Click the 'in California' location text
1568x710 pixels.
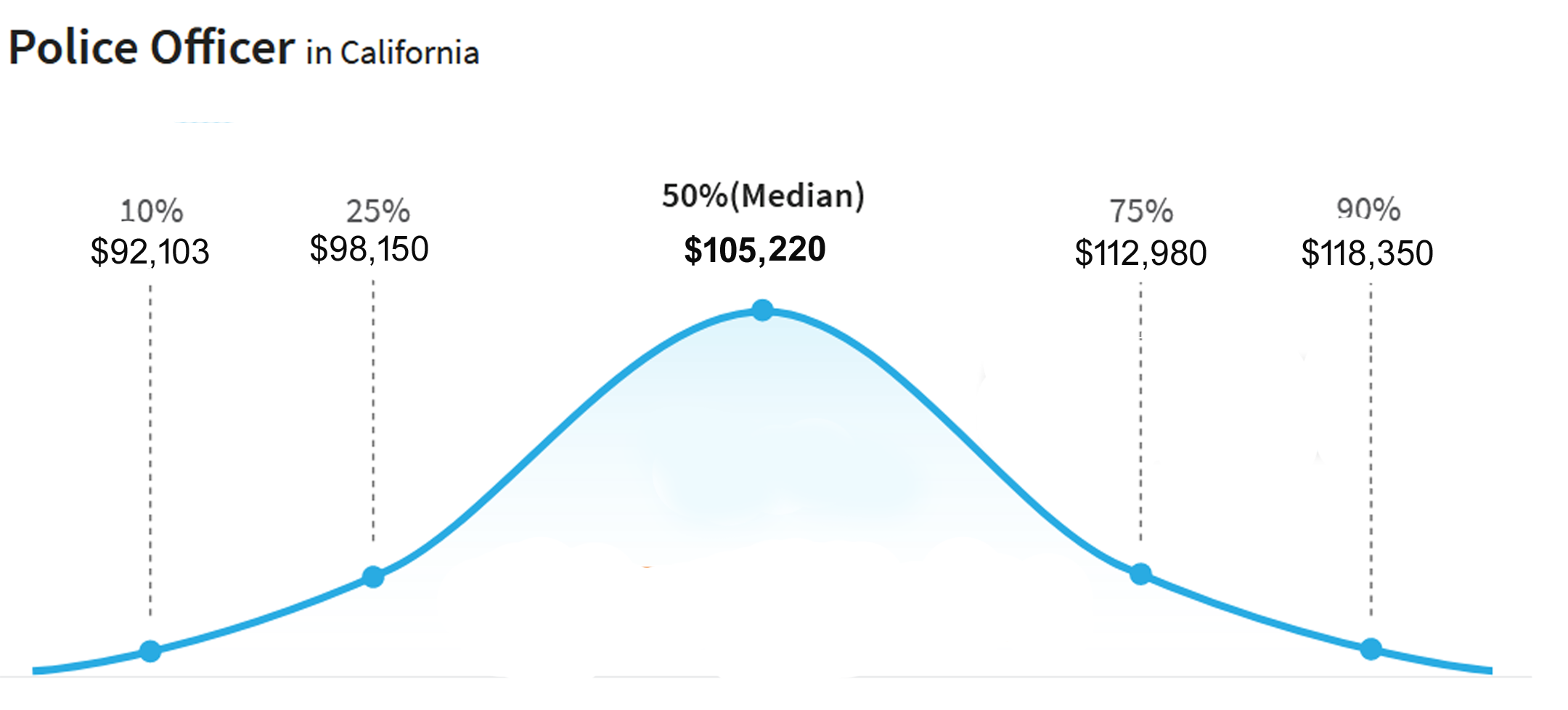click(392, 54)
